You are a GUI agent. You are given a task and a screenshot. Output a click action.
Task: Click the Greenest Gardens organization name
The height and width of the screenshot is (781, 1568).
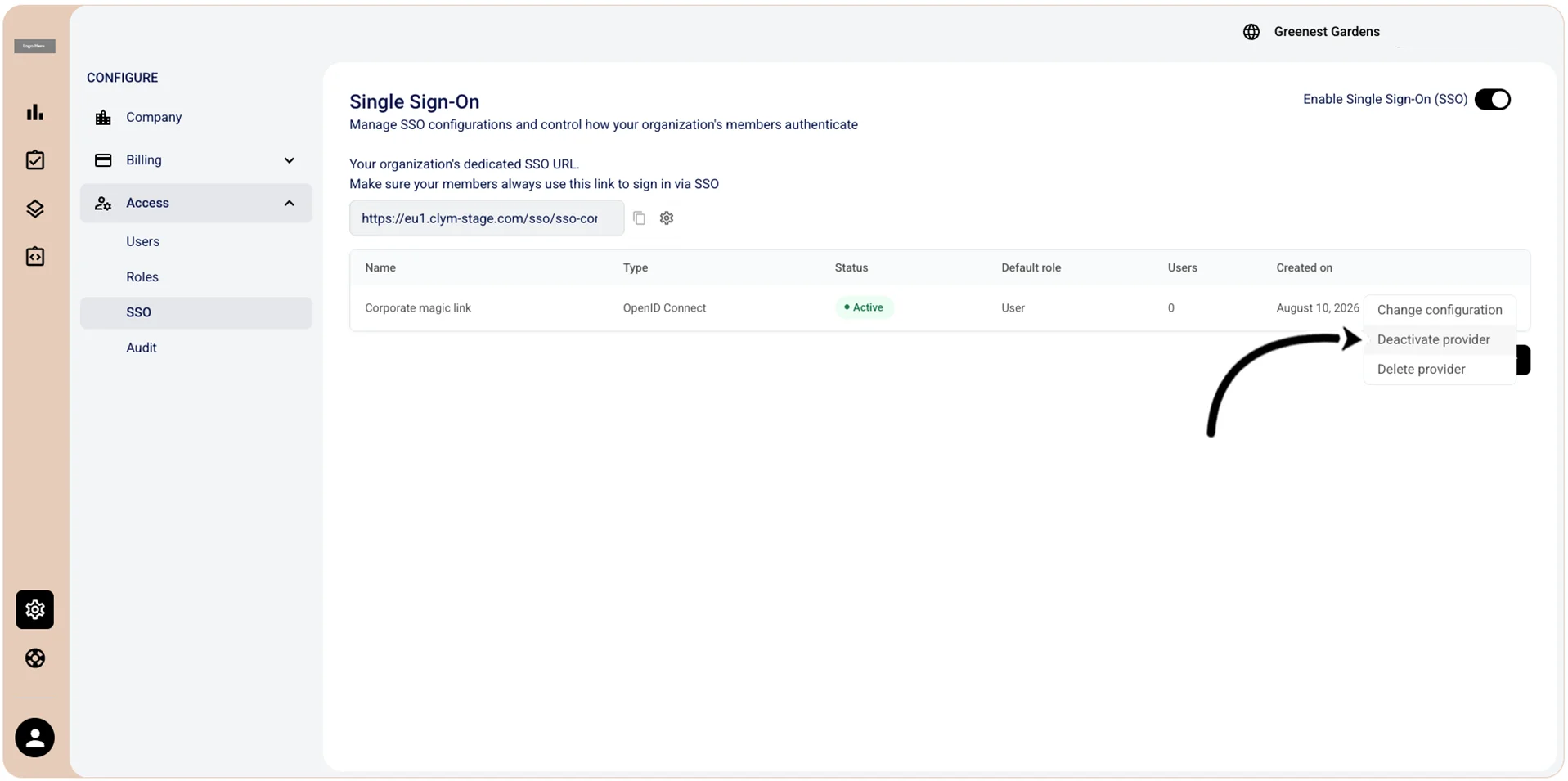tap(1326, 32)
